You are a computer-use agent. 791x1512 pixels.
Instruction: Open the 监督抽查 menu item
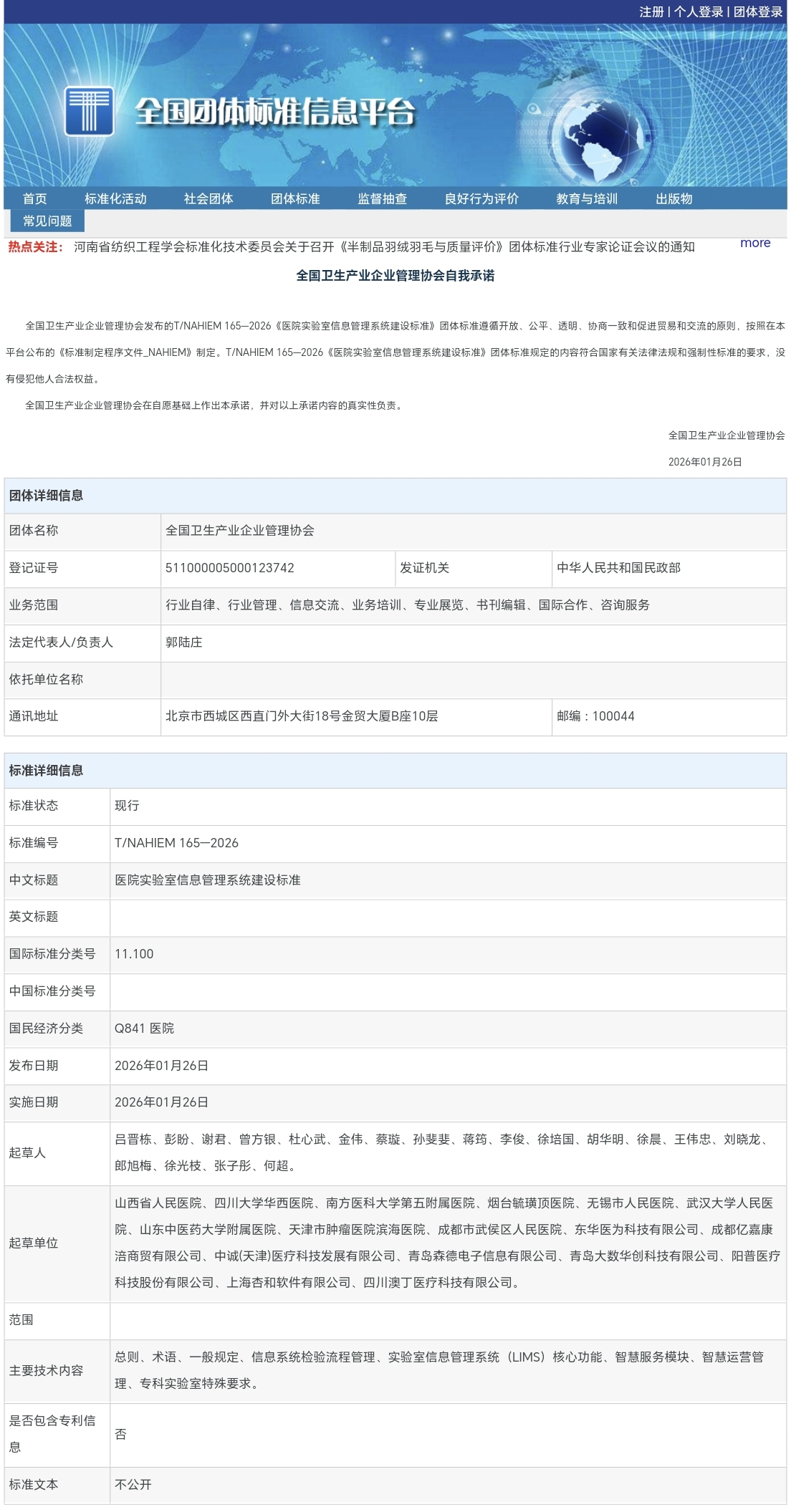pos(382,198)
